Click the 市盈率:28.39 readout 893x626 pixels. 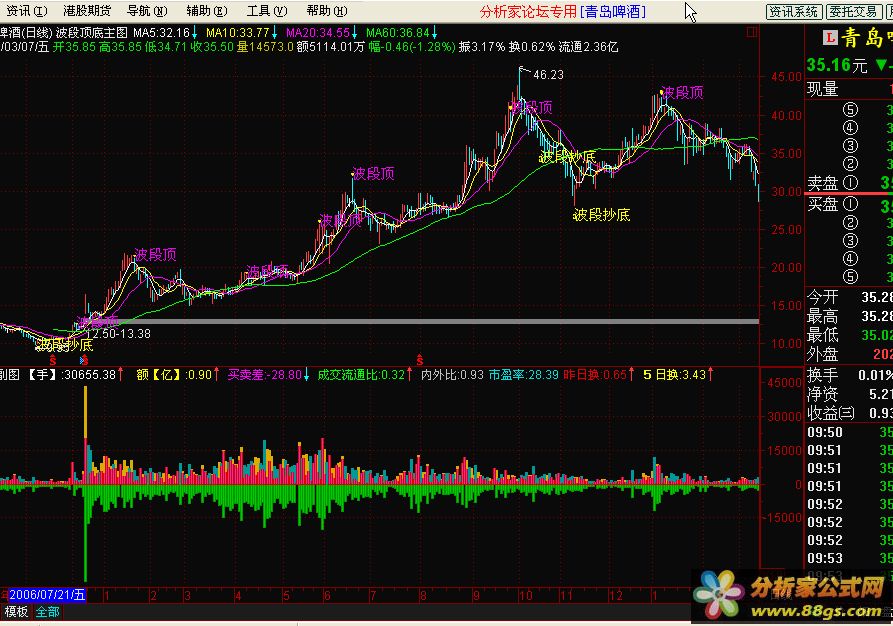pyautogui.click(x=523, y=375)
